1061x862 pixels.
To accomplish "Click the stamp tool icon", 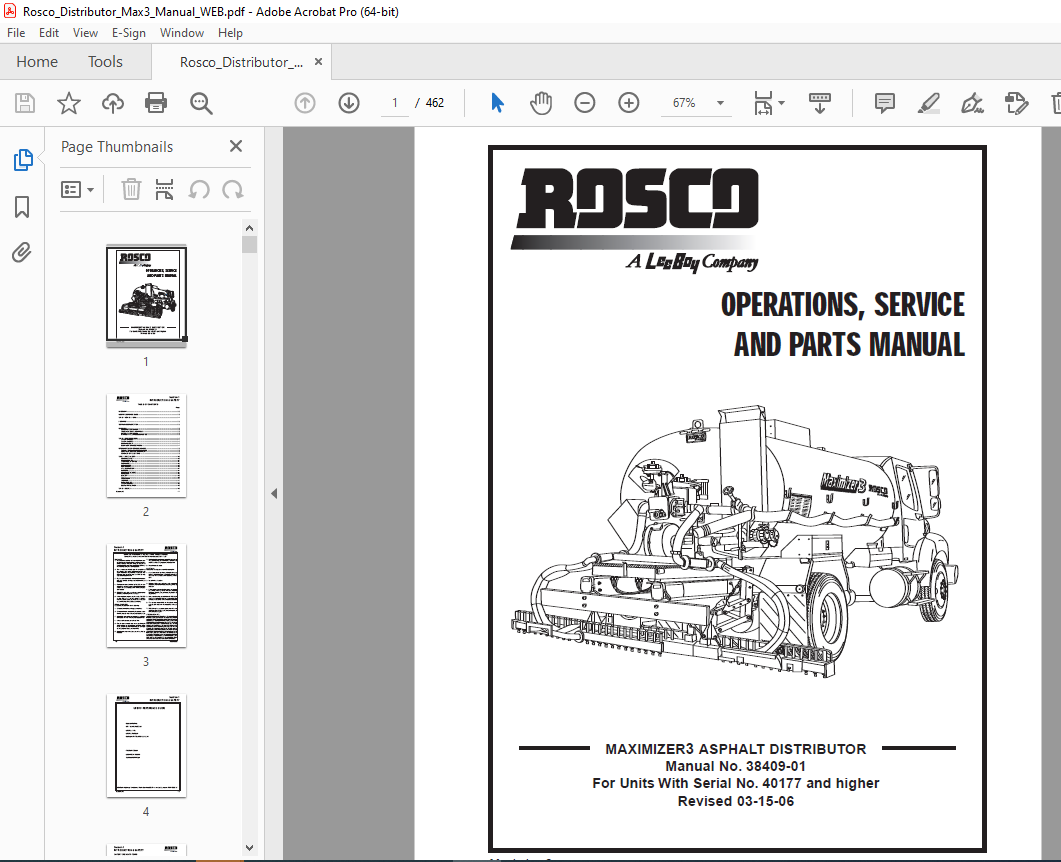I will point(1016,103).
